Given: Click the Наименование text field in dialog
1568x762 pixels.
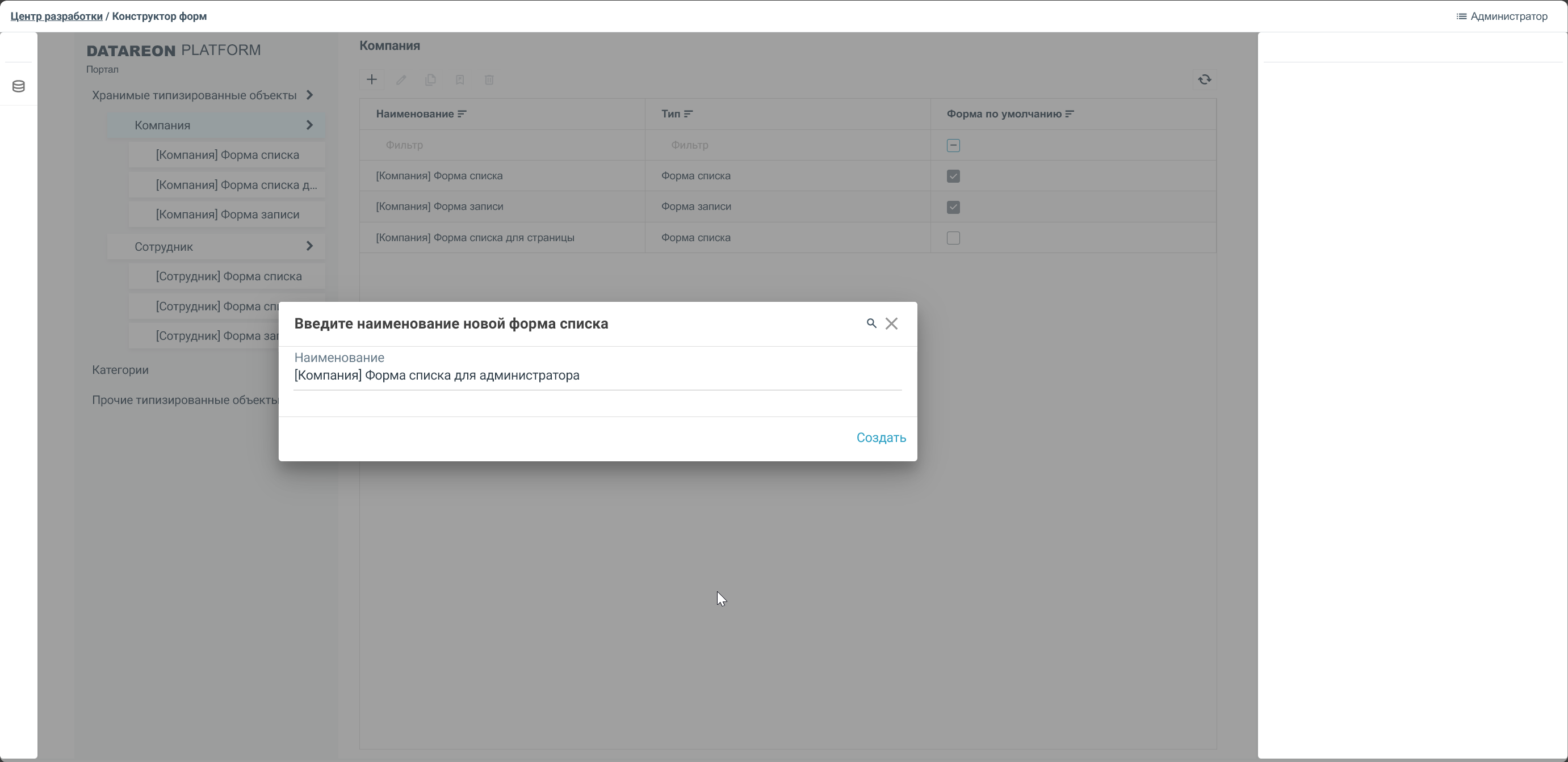Looking at the screenshot, I should [x=597, y=376].
